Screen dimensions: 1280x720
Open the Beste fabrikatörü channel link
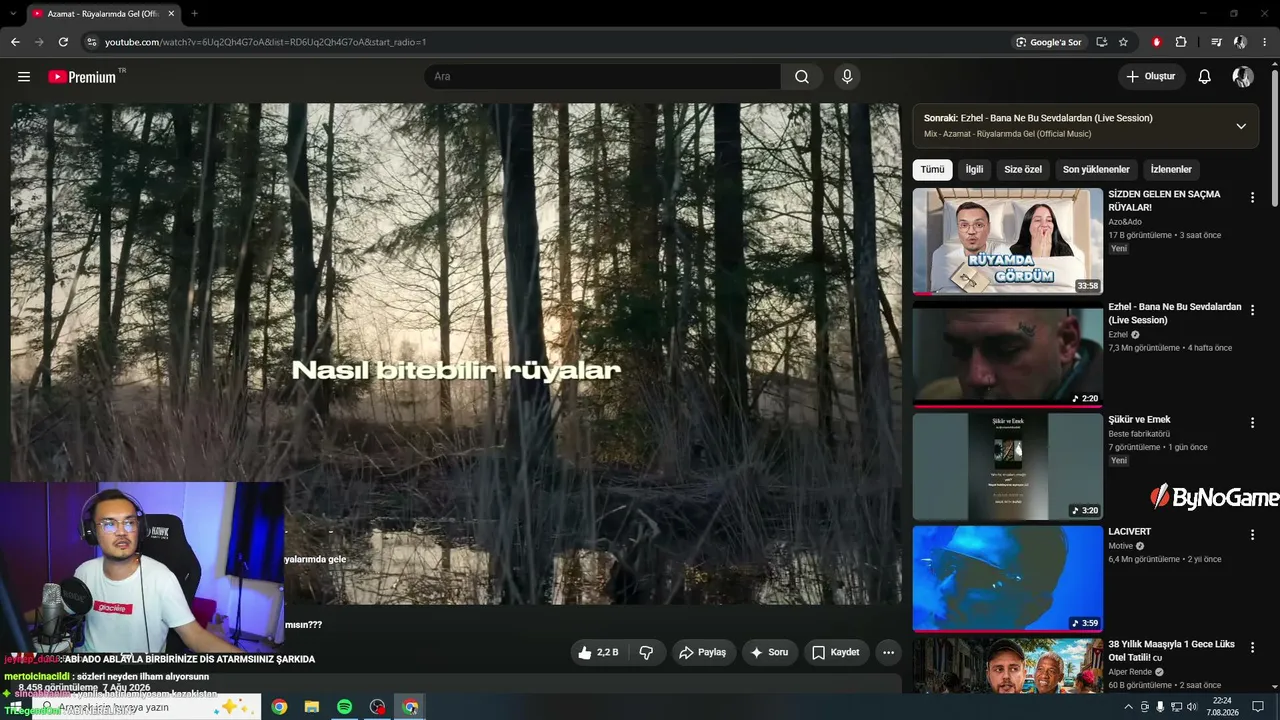click(1139, 434)
